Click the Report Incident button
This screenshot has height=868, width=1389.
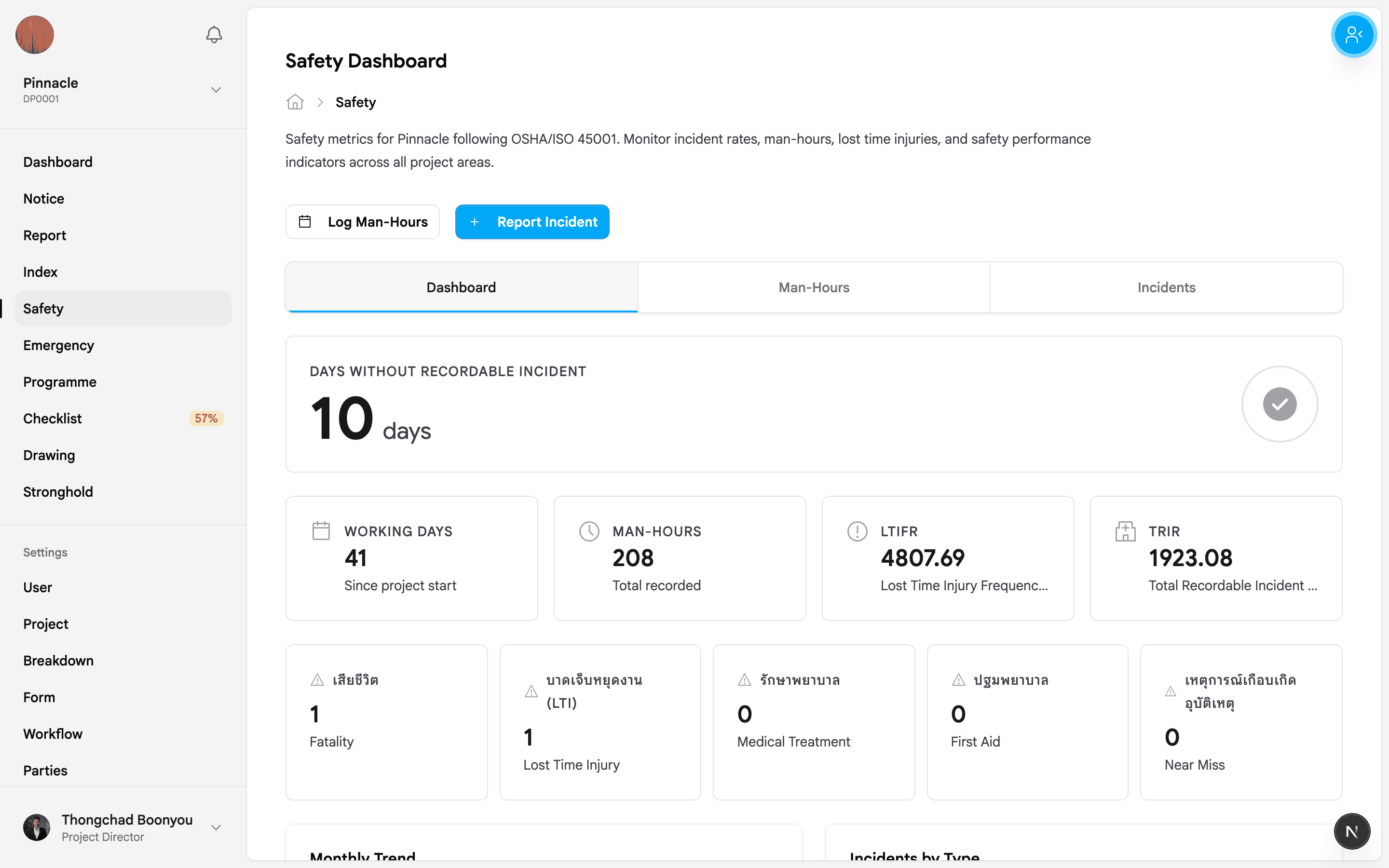pyautogui.click(x=532, y=222)
